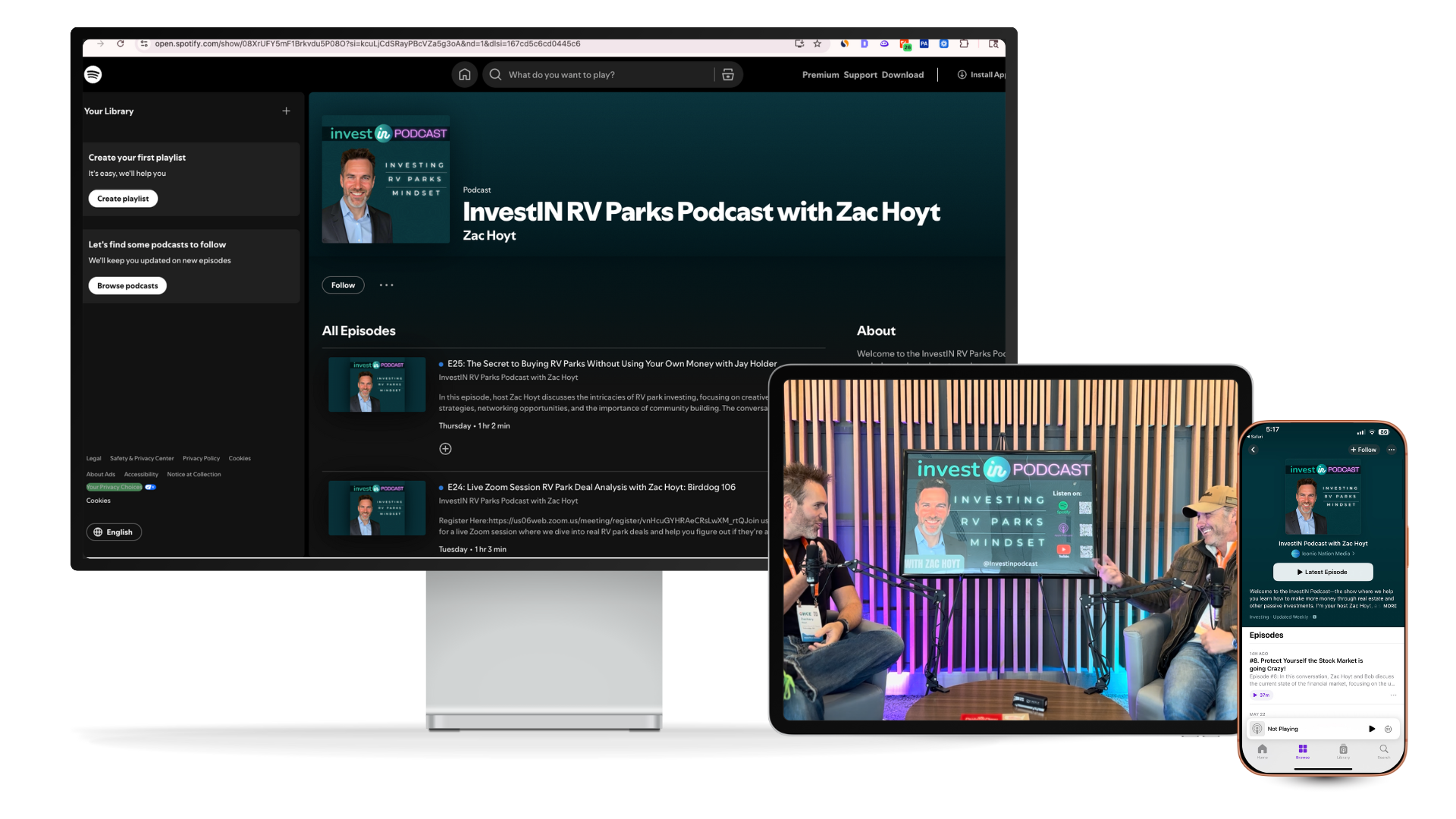Switch to Library tab on phone

[1343, 751]
